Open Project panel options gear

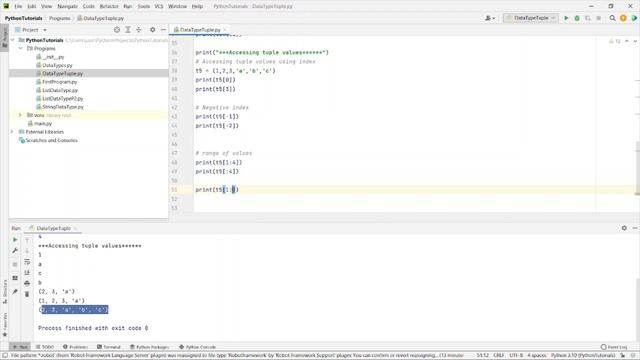click(152, 30)
